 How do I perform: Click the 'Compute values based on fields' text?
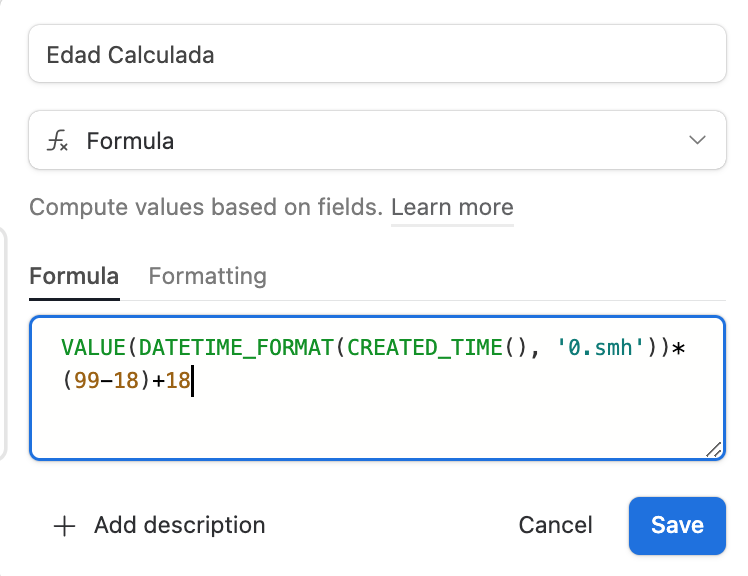[x=205, y=208]
